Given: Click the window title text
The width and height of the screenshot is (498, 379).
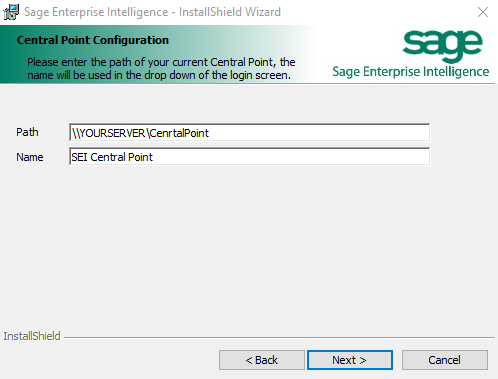Looking at the screenshot, I should click(x=152, y=12).
